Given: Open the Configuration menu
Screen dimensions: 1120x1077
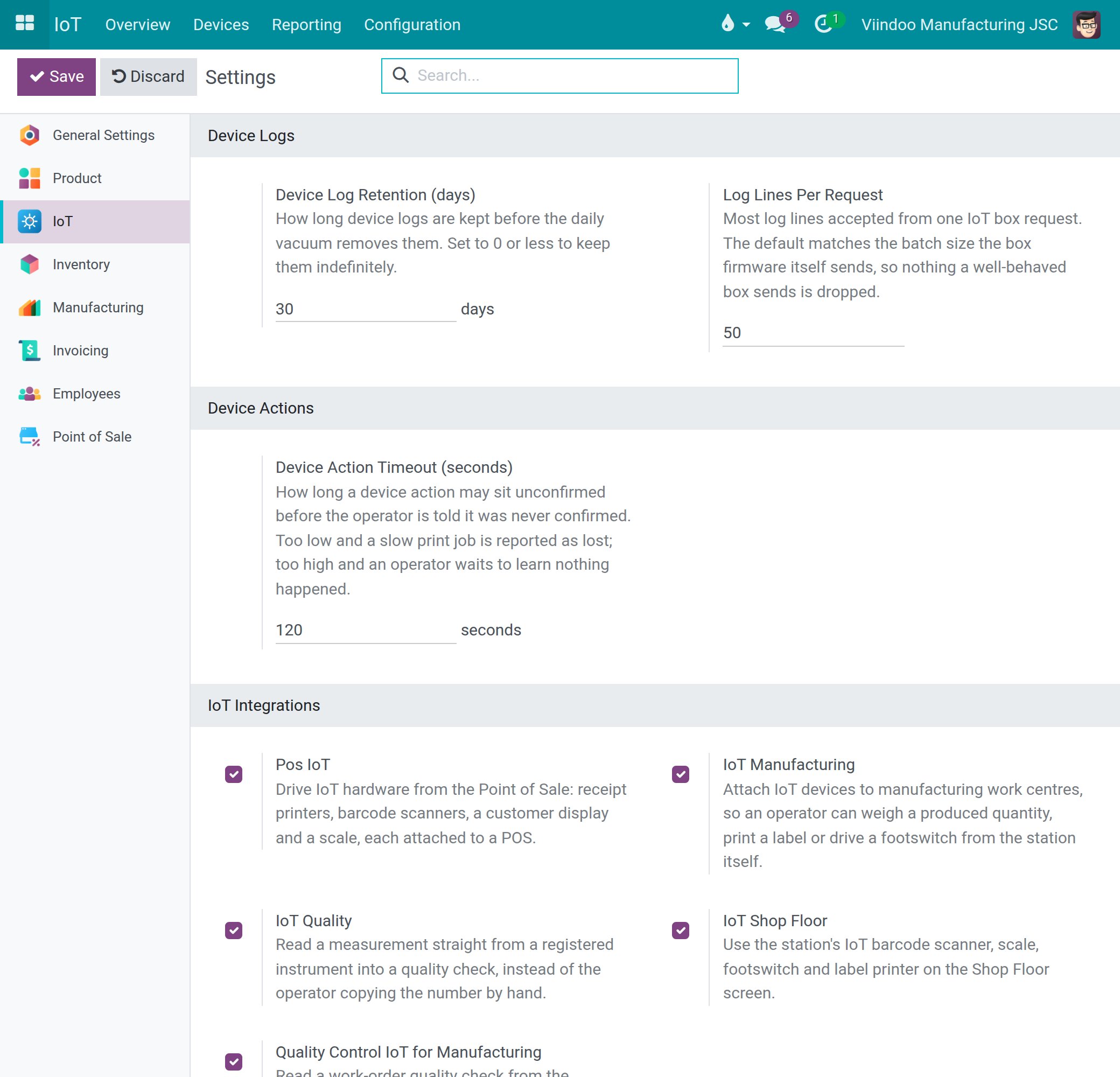Looking at the screenshot, I should point(412,25).
